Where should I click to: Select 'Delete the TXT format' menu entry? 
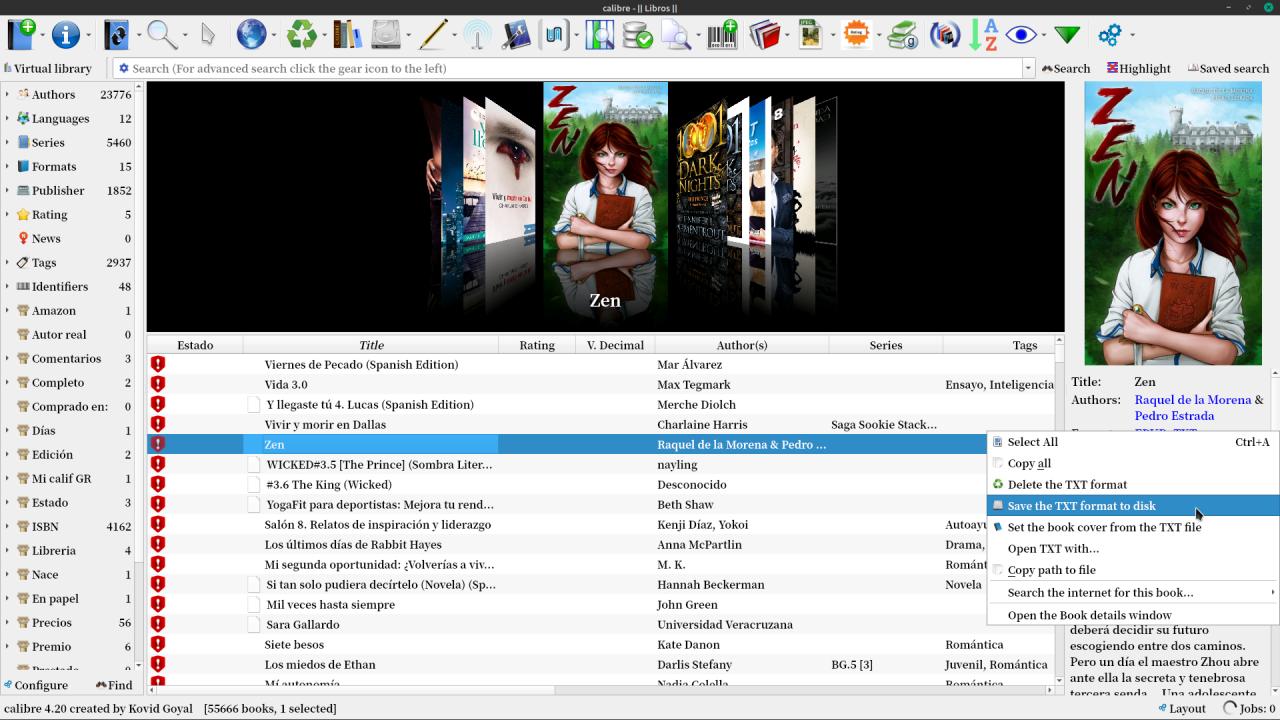point(1067,485)
